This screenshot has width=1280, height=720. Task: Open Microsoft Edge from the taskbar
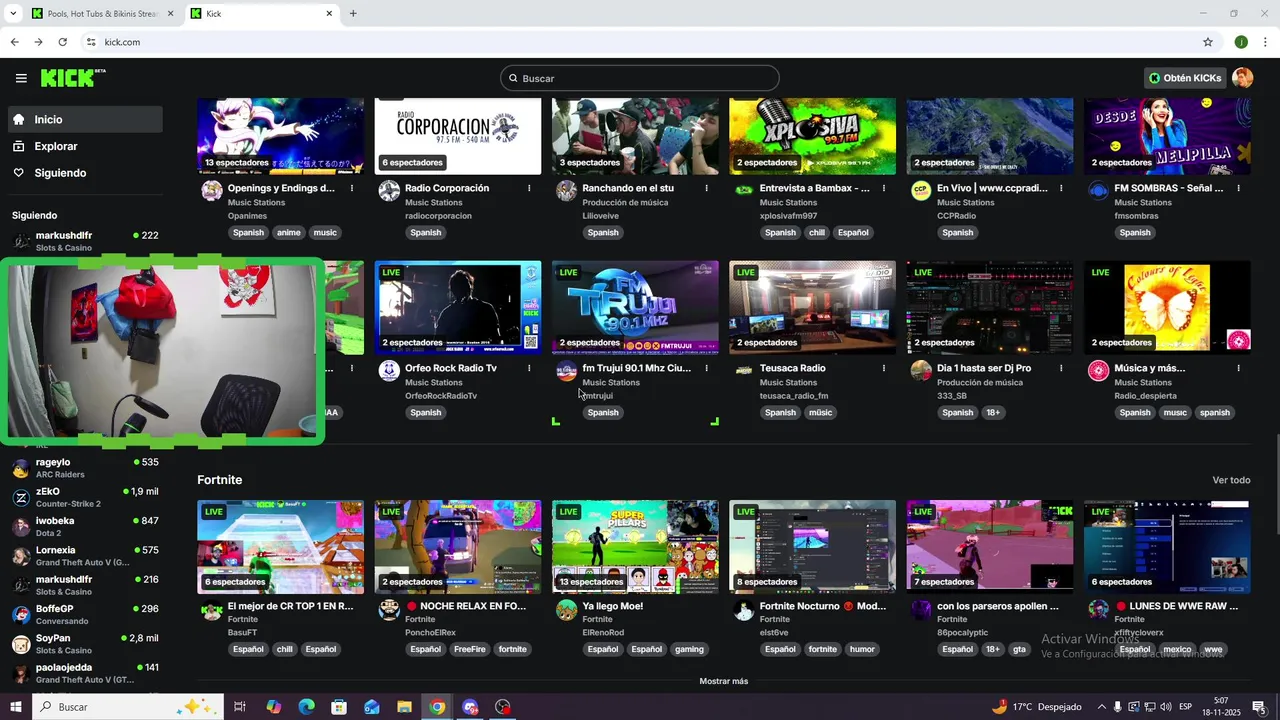click(307, 707)
